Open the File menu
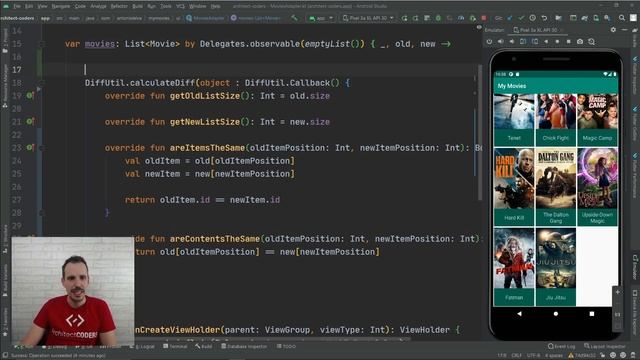640x360 pixels. click(x=17, y=6)
